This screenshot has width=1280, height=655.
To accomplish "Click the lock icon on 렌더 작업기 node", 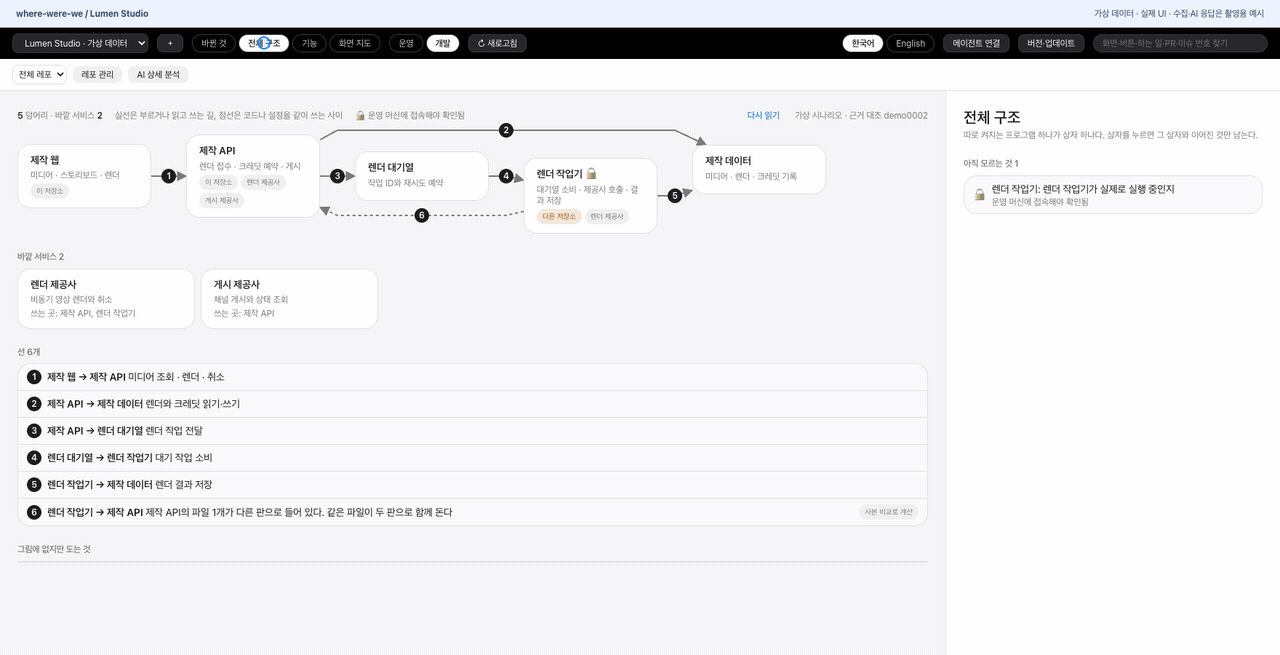I will (591, 173).
